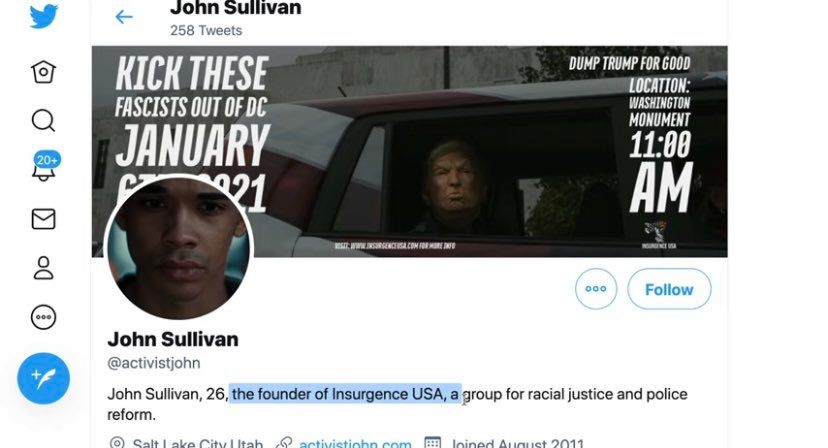Click the highlighted Insurgence USA bio text
The height and width of the screenshot is (448, 828).
click(345, 394)
